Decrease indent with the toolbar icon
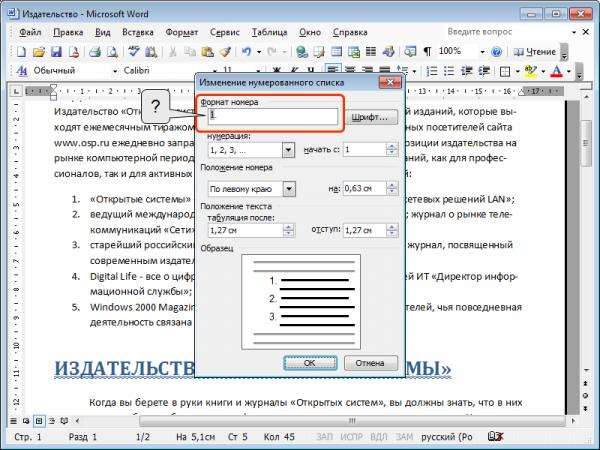Image resolution: width=600 pixels, height=450 pixels. [466, 71]
